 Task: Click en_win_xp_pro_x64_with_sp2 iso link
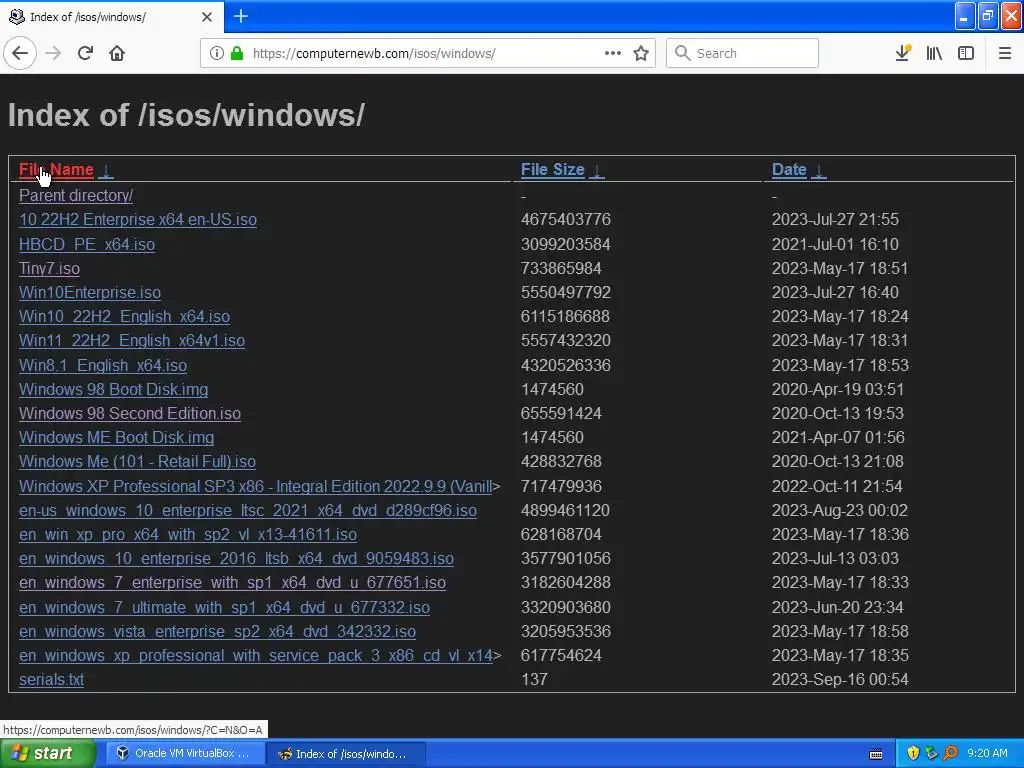pos(188,535)
